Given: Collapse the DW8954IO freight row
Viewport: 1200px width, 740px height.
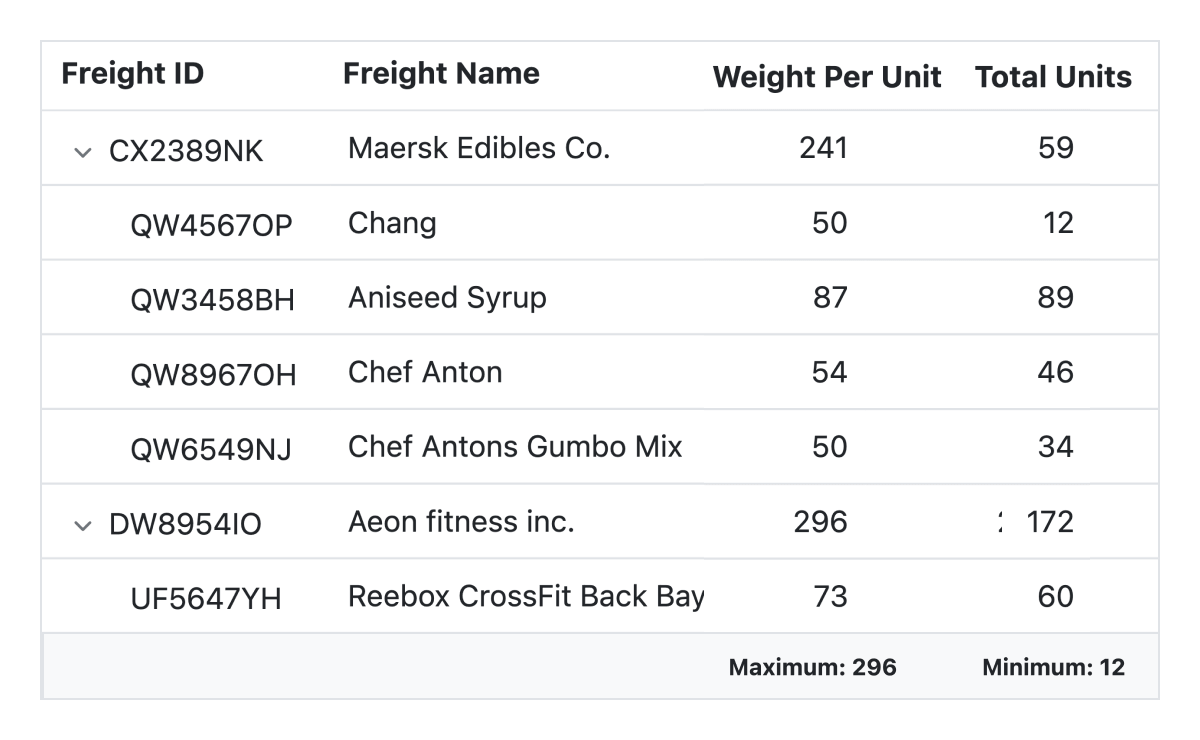Looking at the screenshot, I should (82, 526).
